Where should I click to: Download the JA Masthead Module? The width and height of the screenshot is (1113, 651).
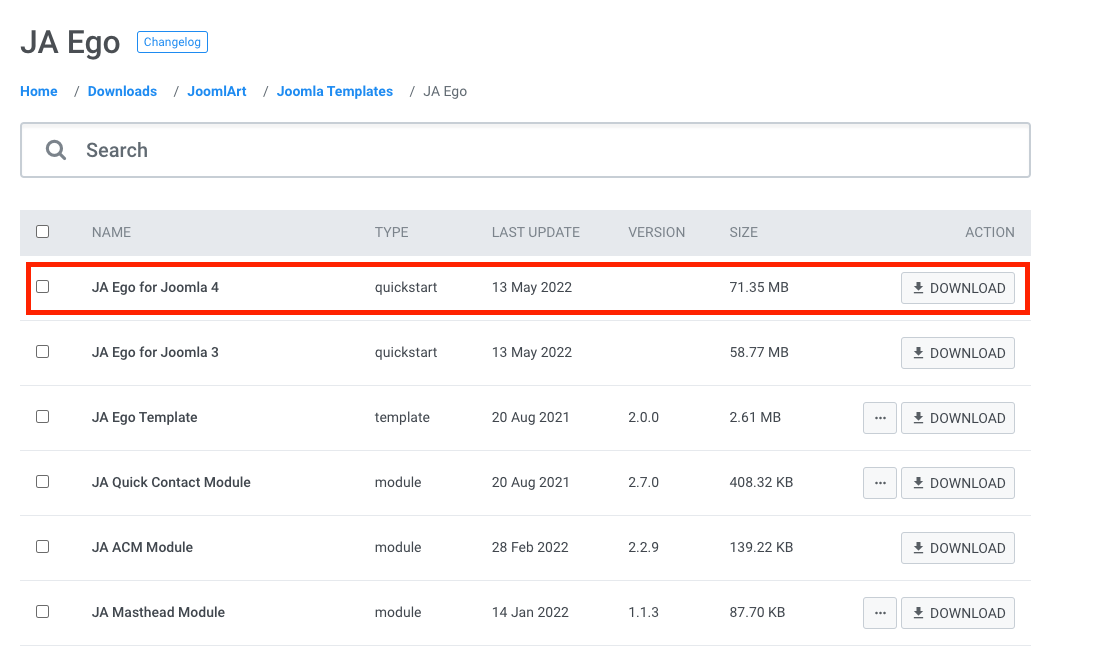point(957,613)
